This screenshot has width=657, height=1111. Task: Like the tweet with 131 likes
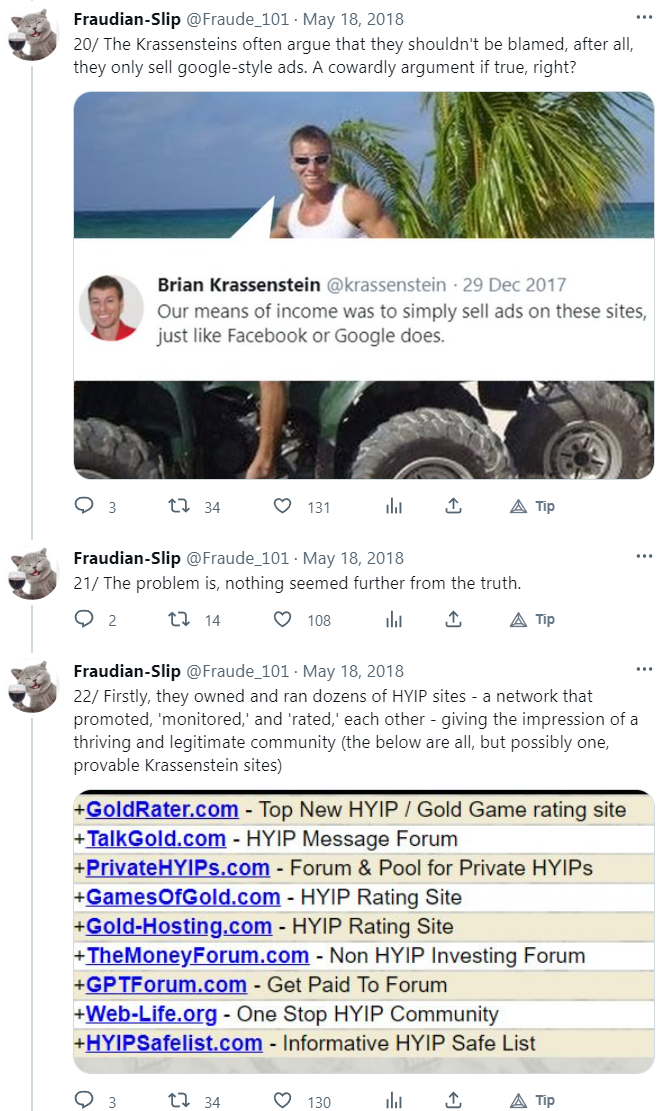pyautogui.click(x=283, y=506)
